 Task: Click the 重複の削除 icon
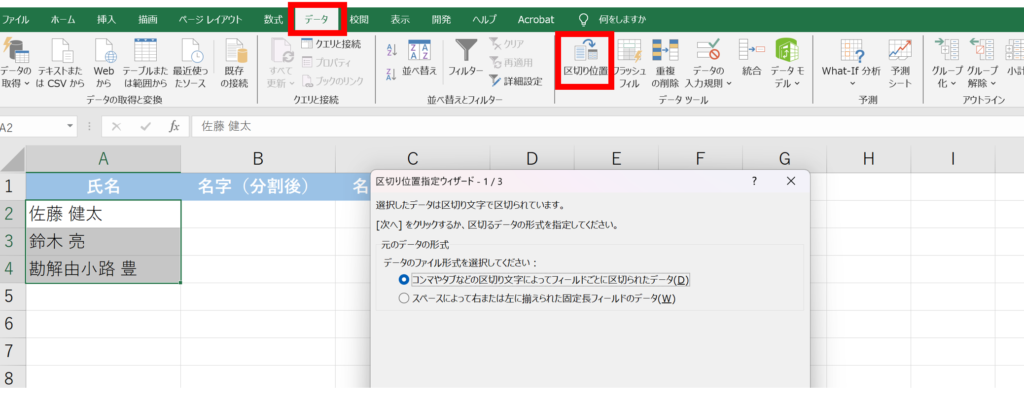point(665,51)
